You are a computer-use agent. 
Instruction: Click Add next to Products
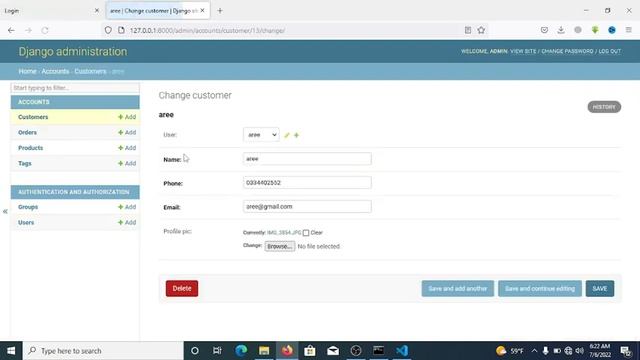[x=127, y=148]
